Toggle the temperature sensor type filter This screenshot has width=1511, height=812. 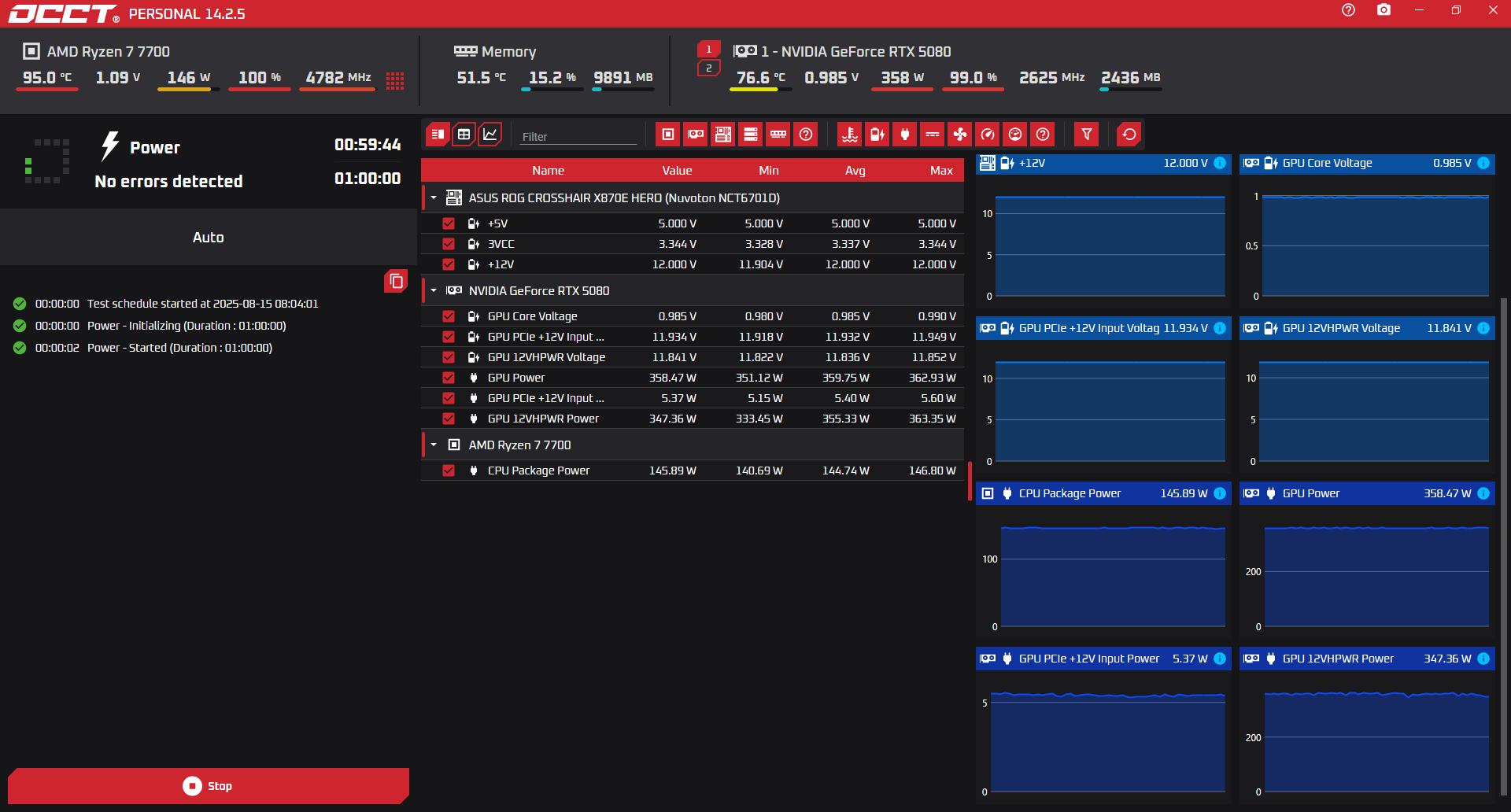(x=850, y=135)
